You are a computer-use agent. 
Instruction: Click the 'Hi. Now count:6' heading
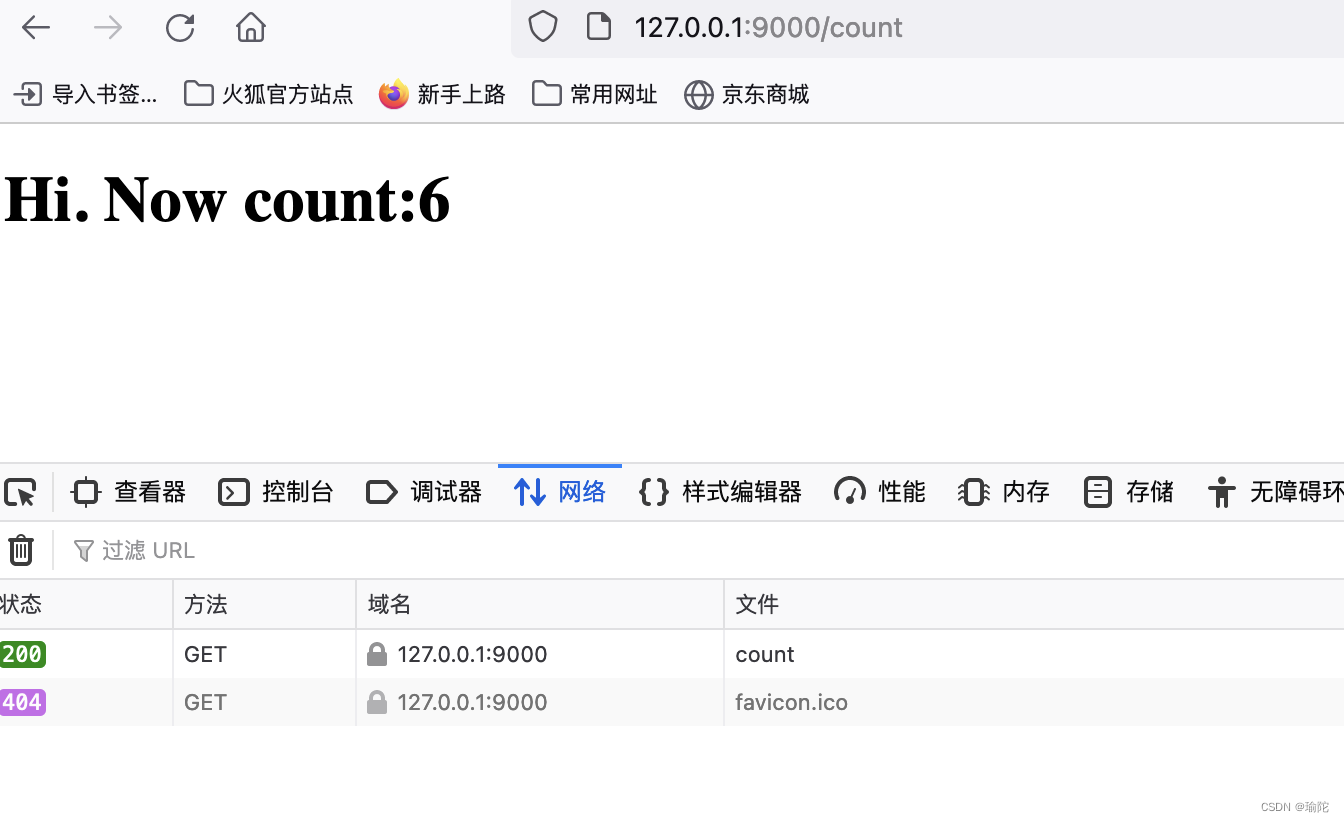click(227, 199)
